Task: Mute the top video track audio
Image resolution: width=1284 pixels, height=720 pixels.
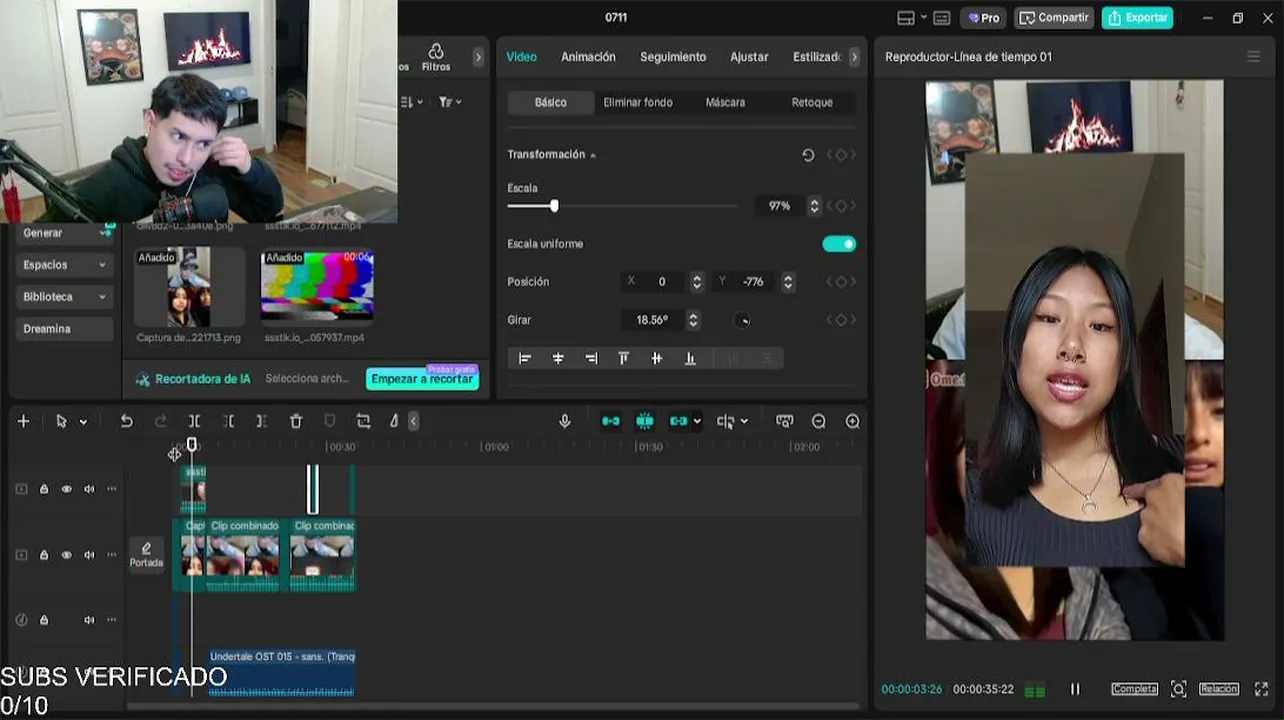Action: (89, 489)
